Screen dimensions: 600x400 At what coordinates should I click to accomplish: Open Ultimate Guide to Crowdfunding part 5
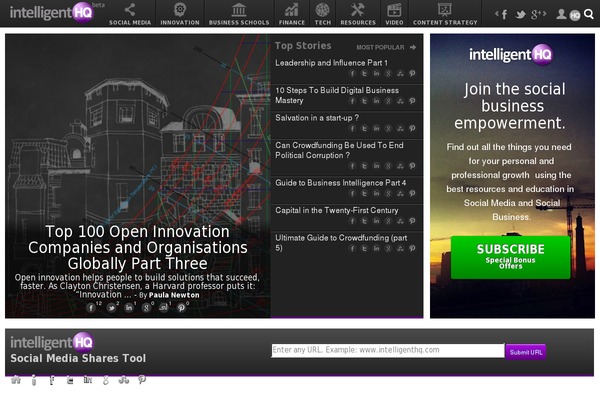(x=341, y=243)
